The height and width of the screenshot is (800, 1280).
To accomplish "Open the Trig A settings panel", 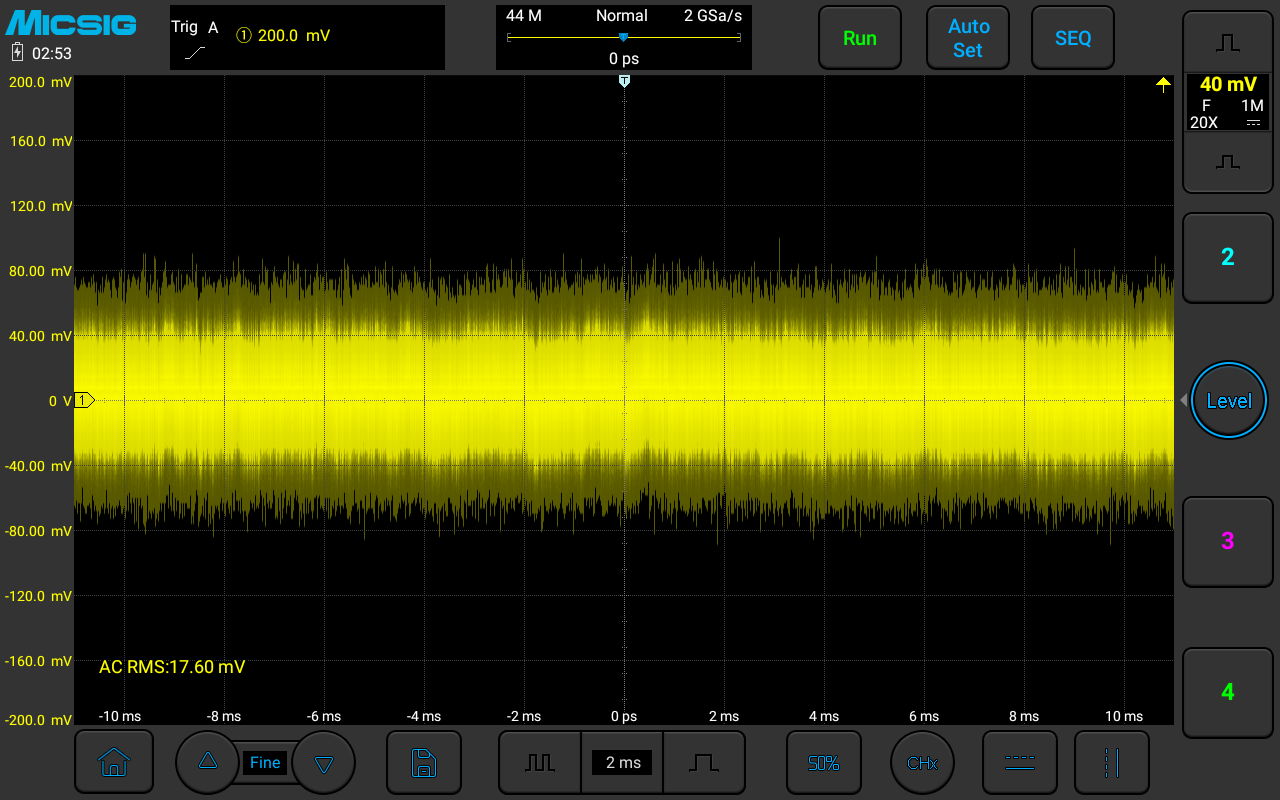I will tap(307, 38).
